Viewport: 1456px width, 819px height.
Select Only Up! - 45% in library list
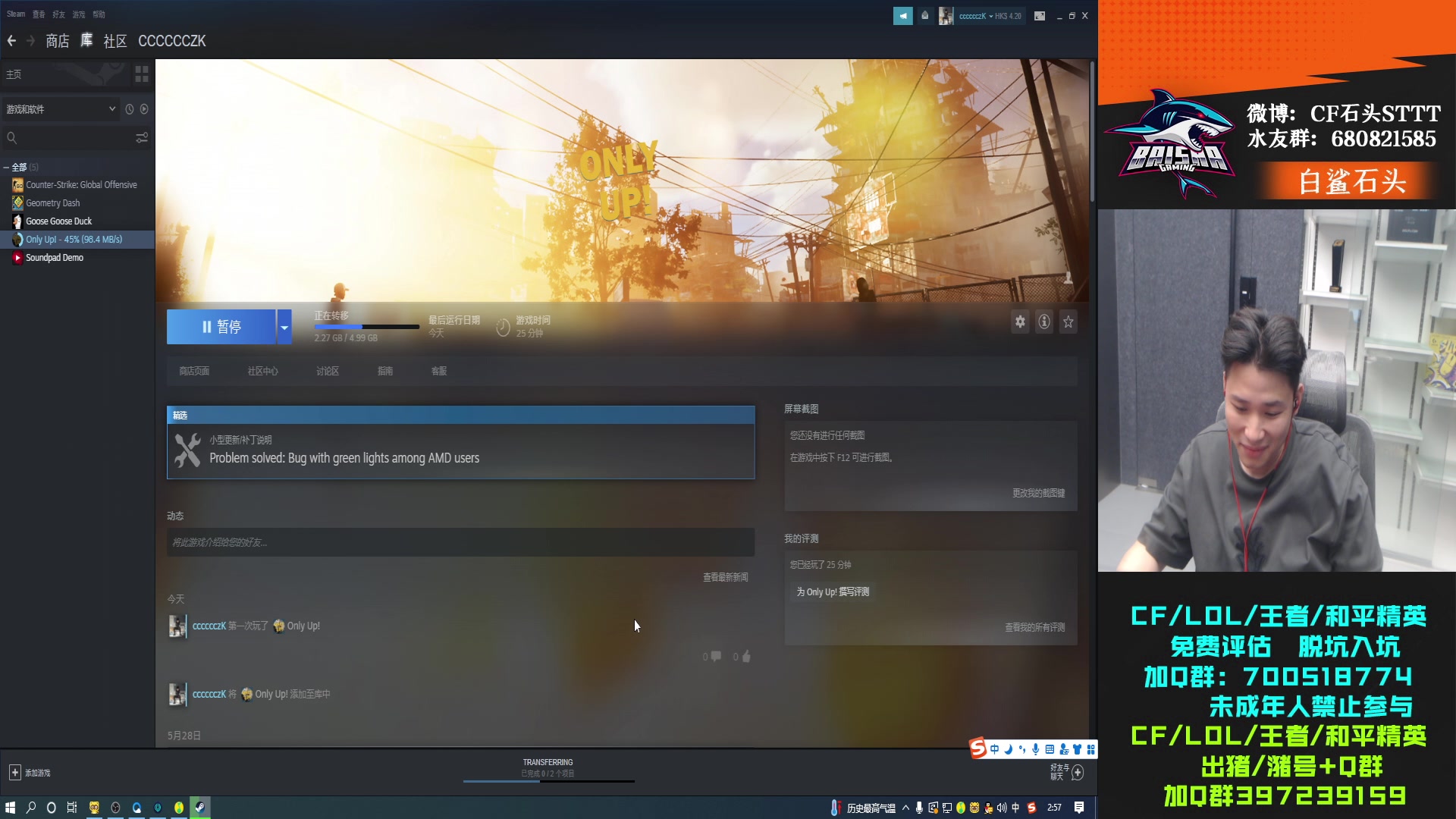(77, 240)
